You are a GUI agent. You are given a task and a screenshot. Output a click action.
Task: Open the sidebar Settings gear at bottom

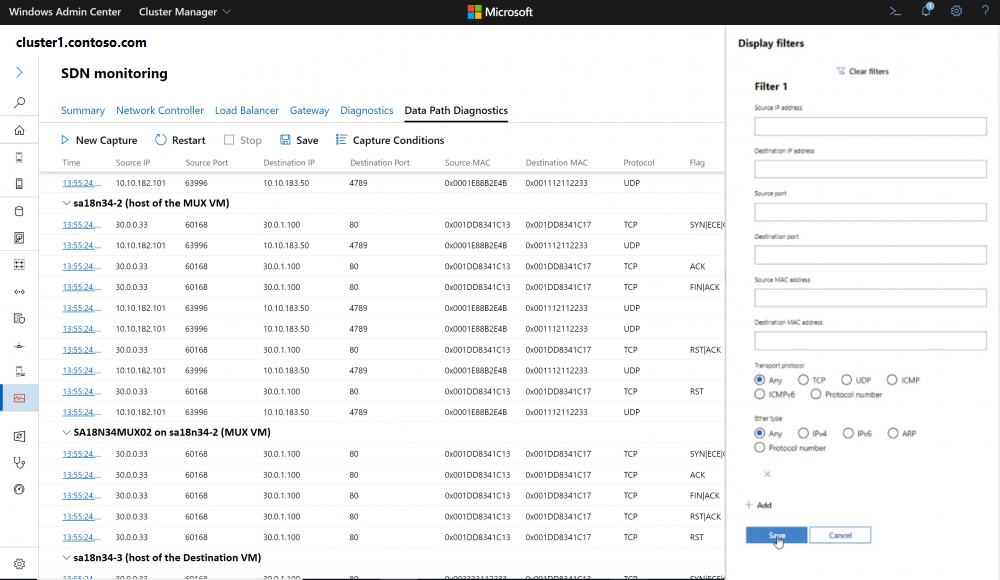(x=19, y=564)
